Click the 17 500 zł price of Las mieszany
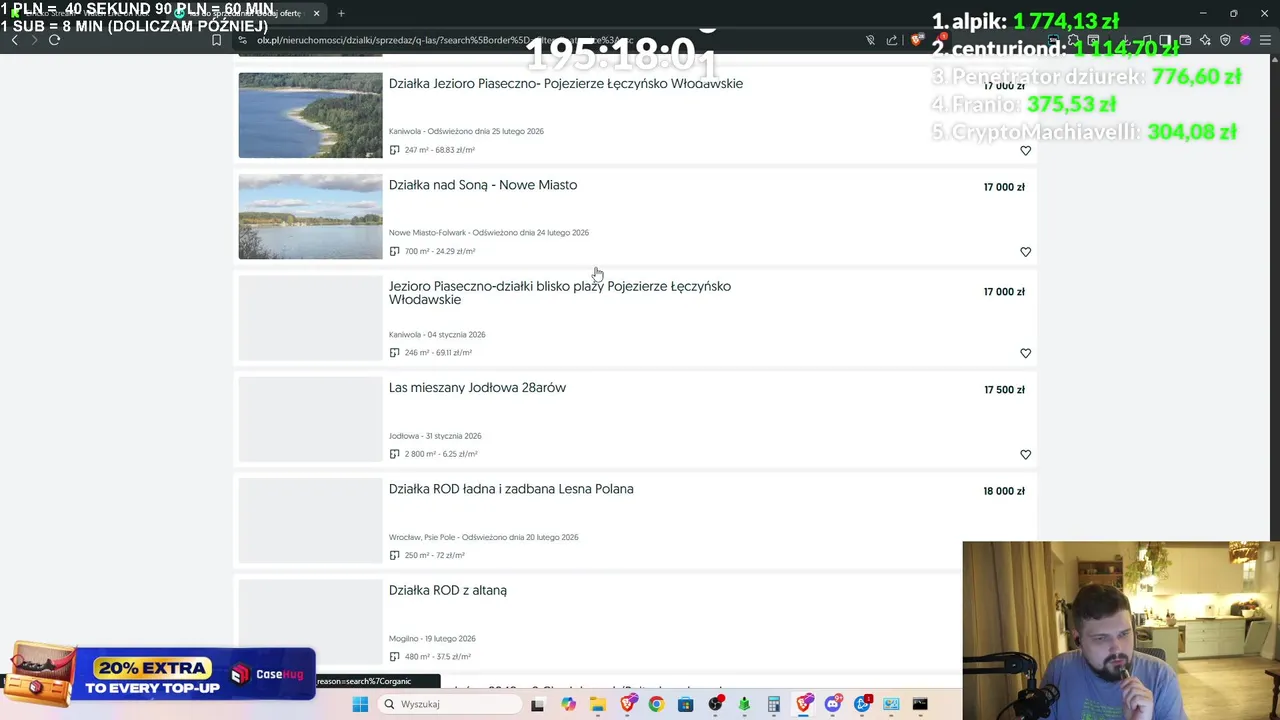The image size is (1280, 720). [1004, 390]
